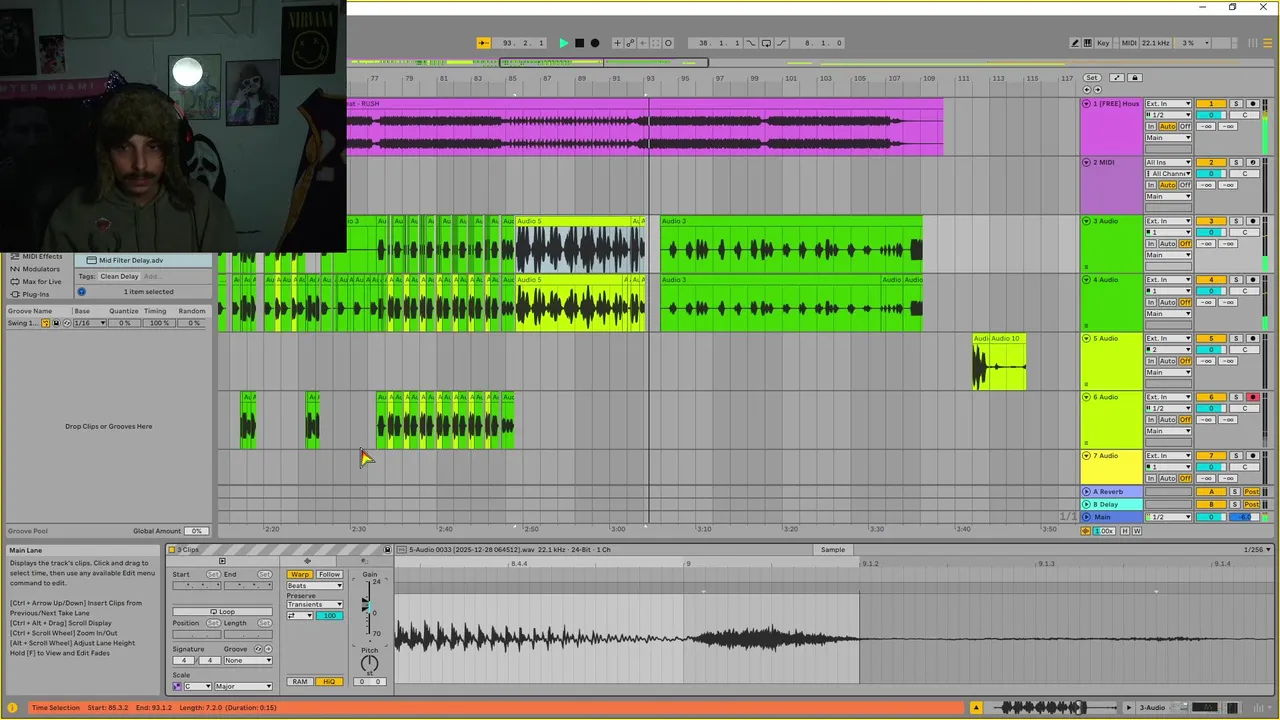The height and width of the screenshot is (720, 1280).
Task: Click the Main track -6.0 volume slider
Action: (1244, 517)
